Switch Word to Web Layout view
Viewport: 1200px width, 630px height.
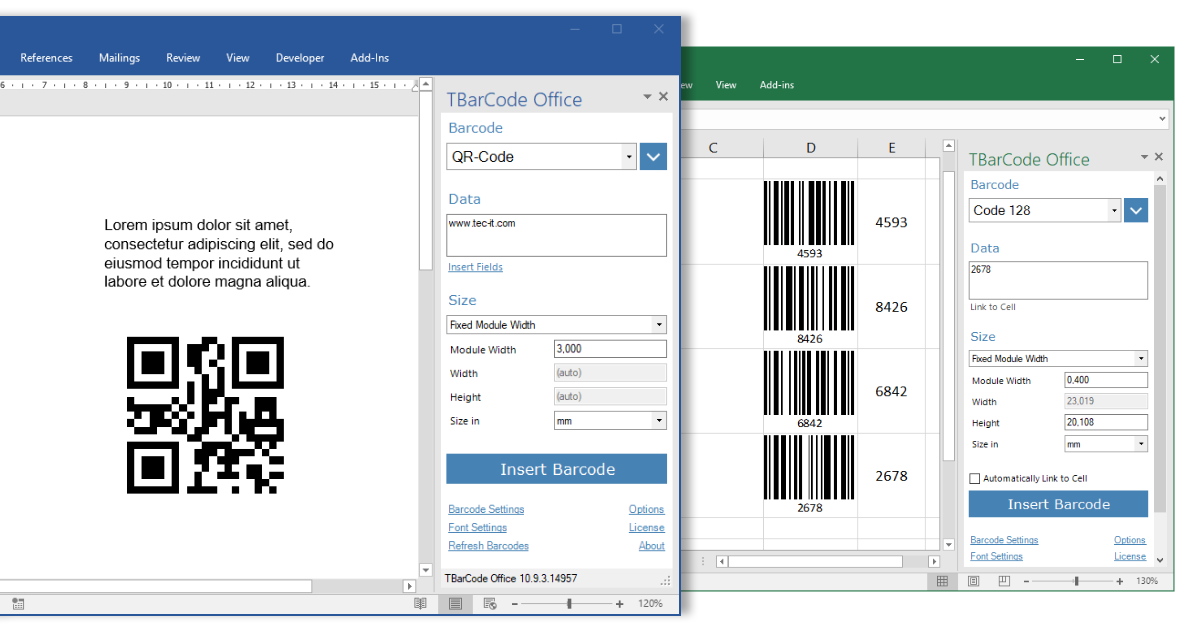489,604
